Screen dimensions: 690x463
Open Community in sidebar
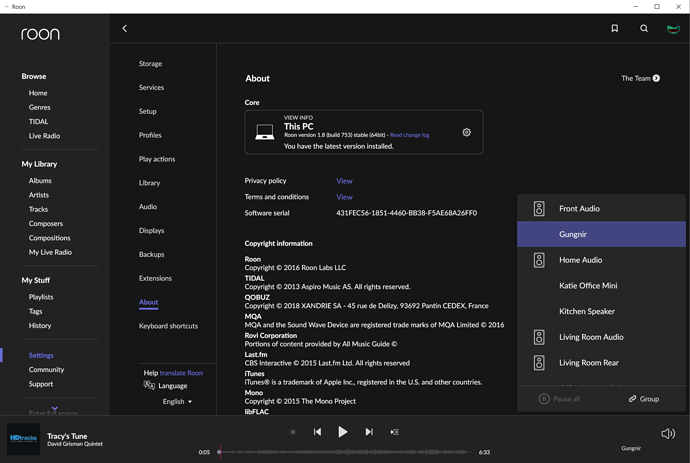(x=46, y=369)
